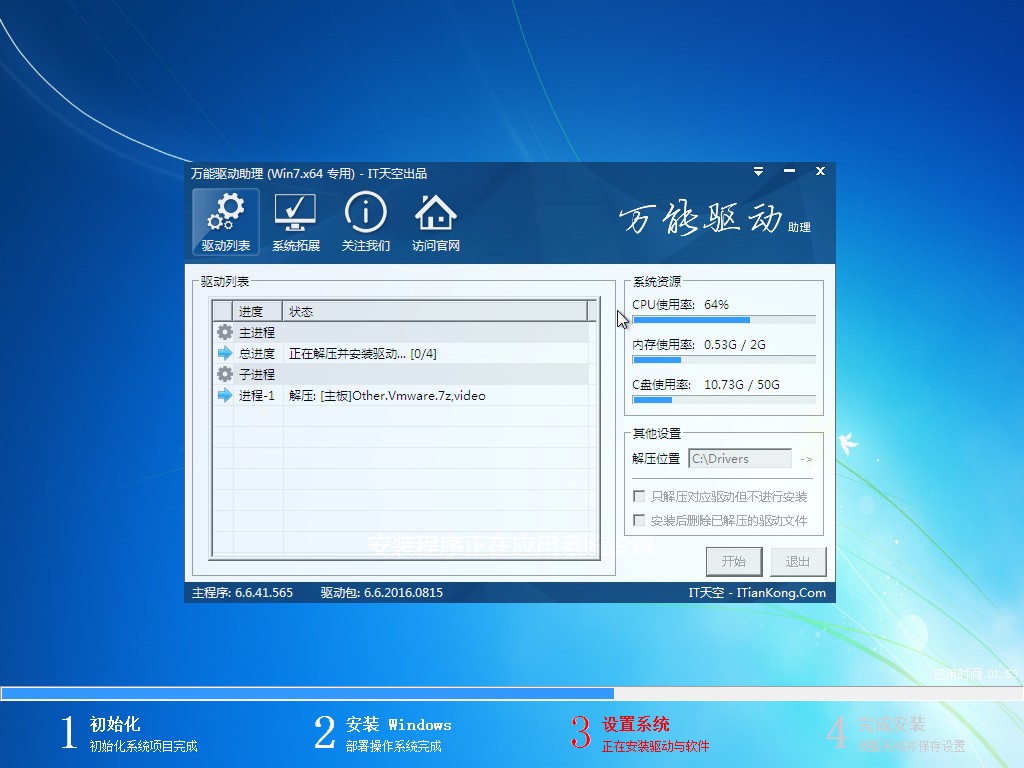Click disk usage value 10.73G / 50G

tap(742, 385)
